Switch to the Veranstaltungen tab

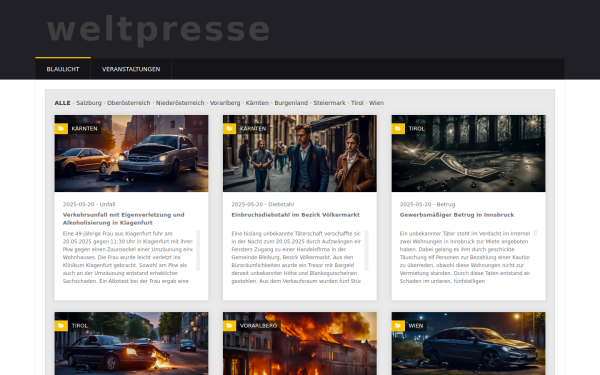[131, 69]
